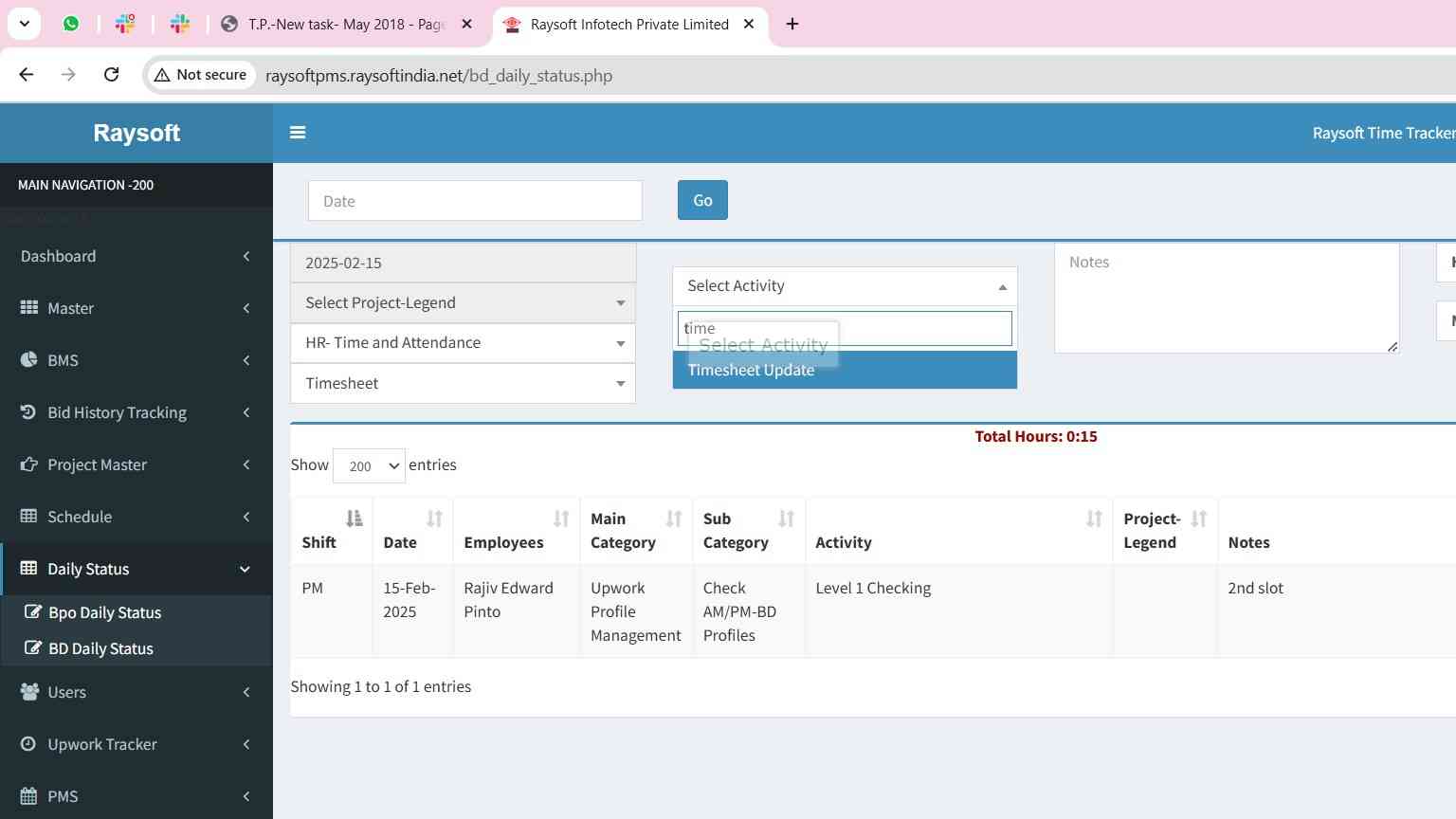Click into the Notes text area
This screenshot has width=1456, height=819.
1227,299
